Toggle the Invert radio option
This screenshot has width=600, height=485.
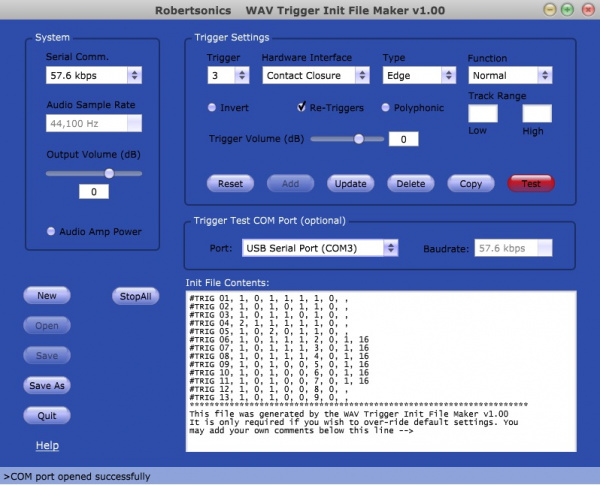(x=212, y=108)
